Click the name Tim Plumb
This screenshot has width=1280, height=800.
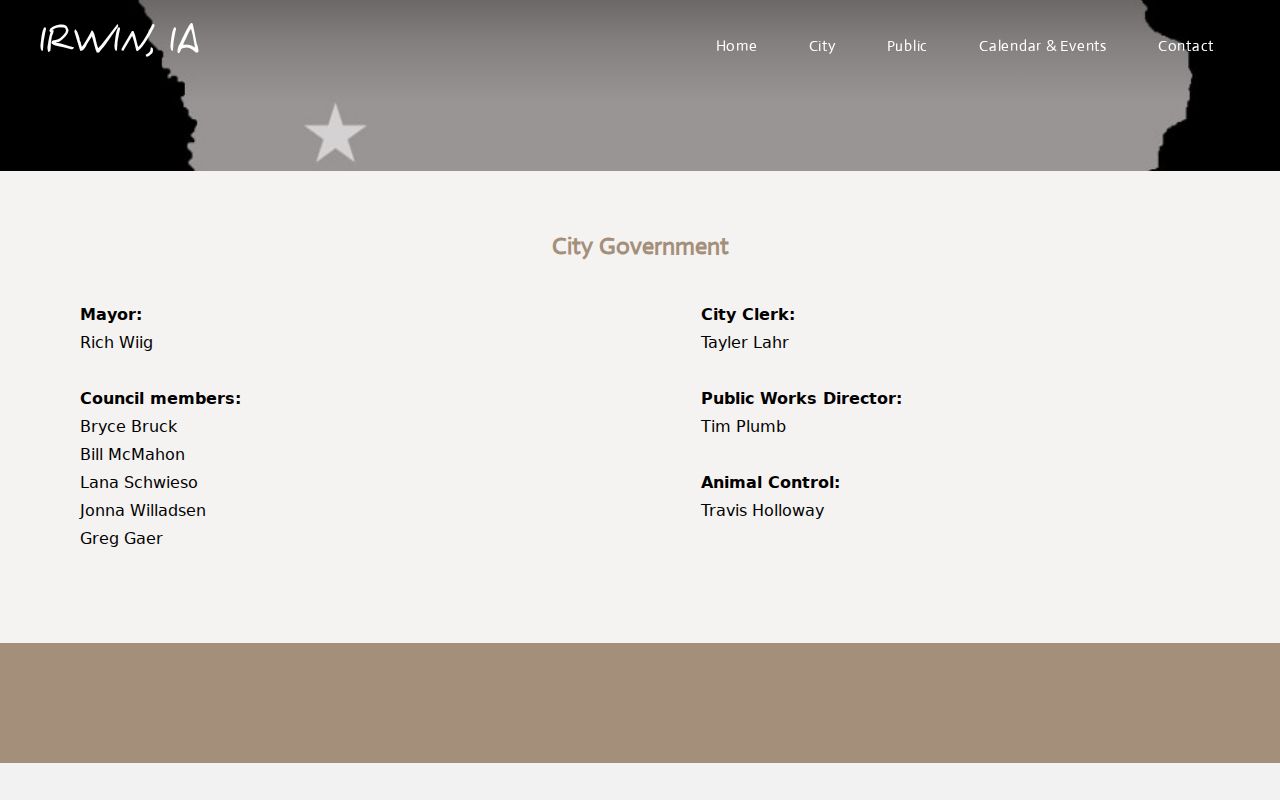click(743, 426)
